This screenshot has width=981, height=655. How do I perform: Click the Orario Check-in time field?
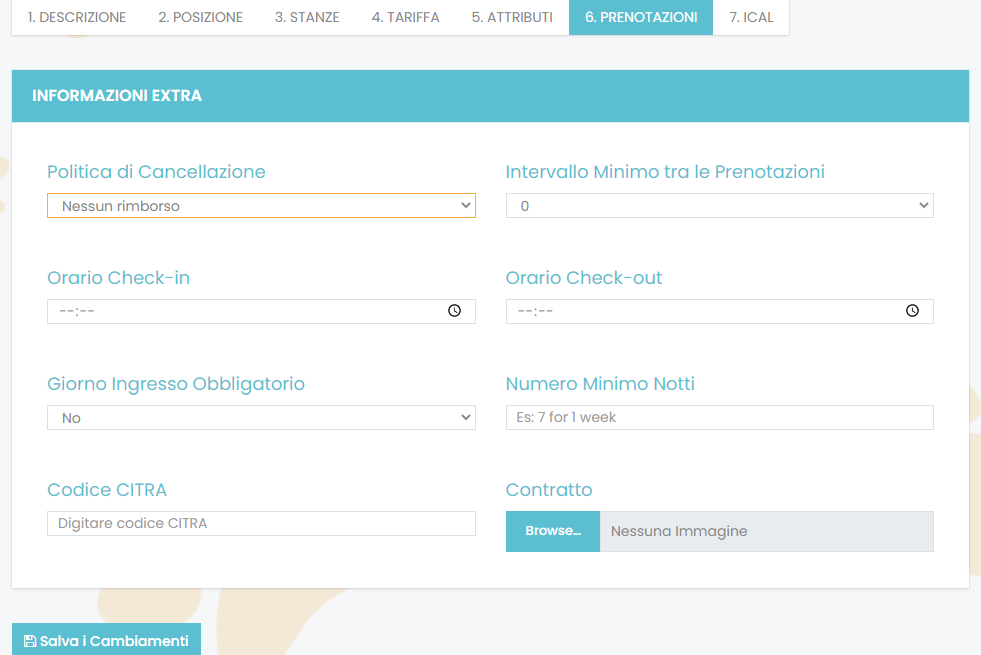240,311
